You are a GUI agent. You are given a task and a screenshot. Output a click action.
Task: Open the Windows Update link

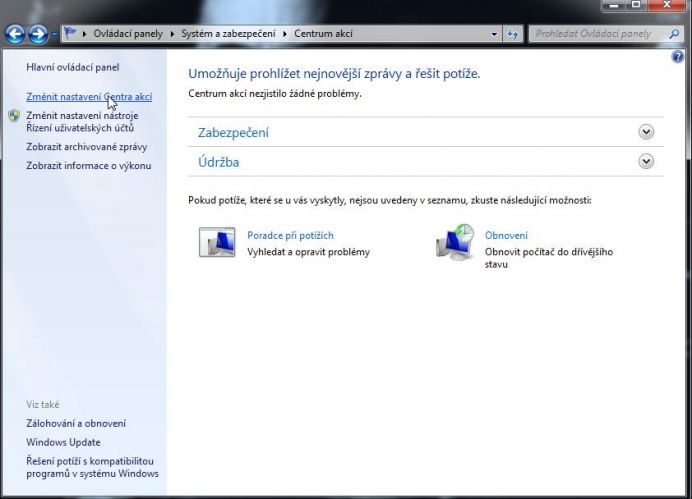63,443
